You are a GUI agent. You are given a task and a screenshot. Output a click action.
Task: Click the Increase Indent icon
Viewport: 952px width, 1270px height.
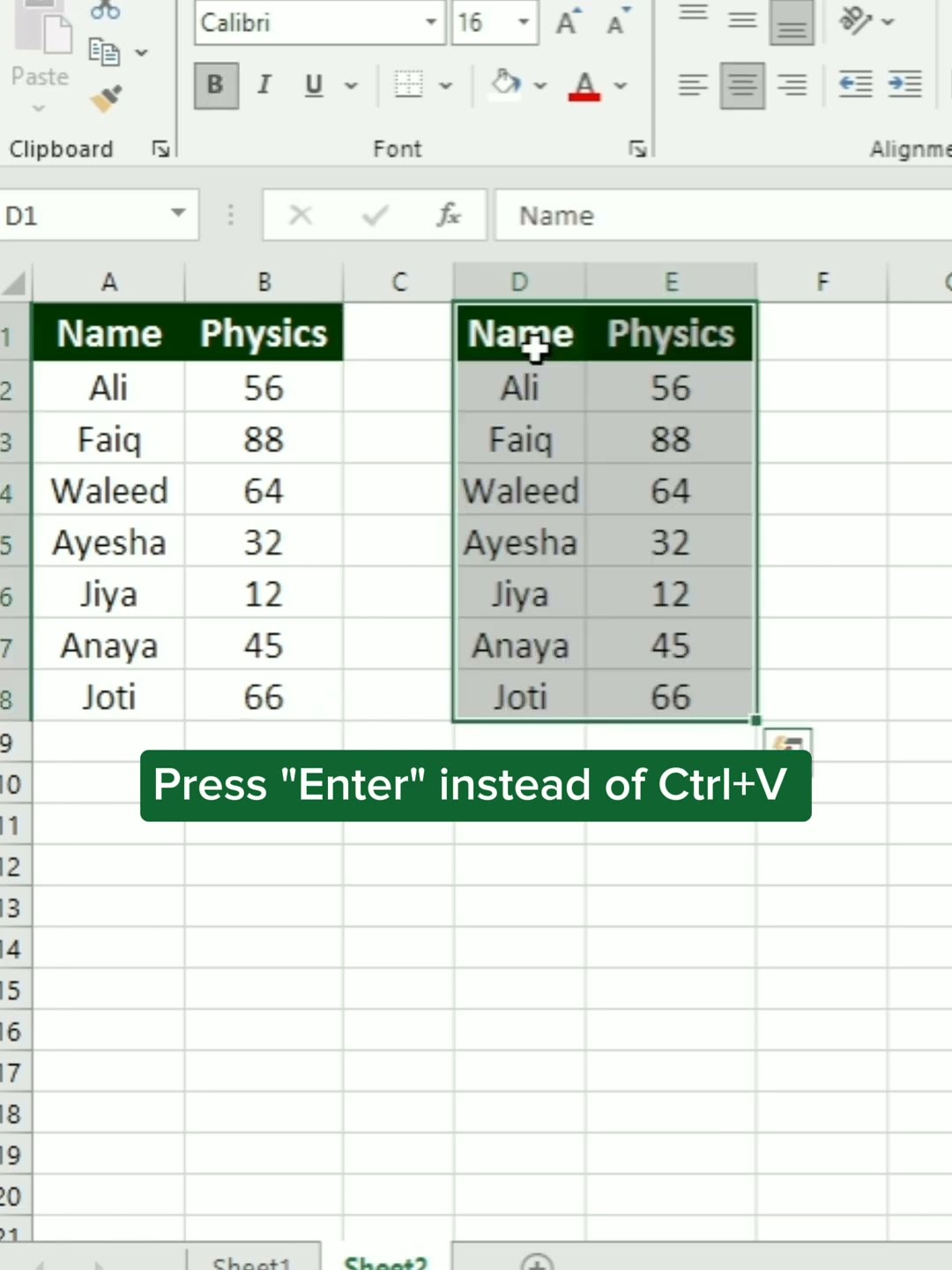(x=904, y=84)
